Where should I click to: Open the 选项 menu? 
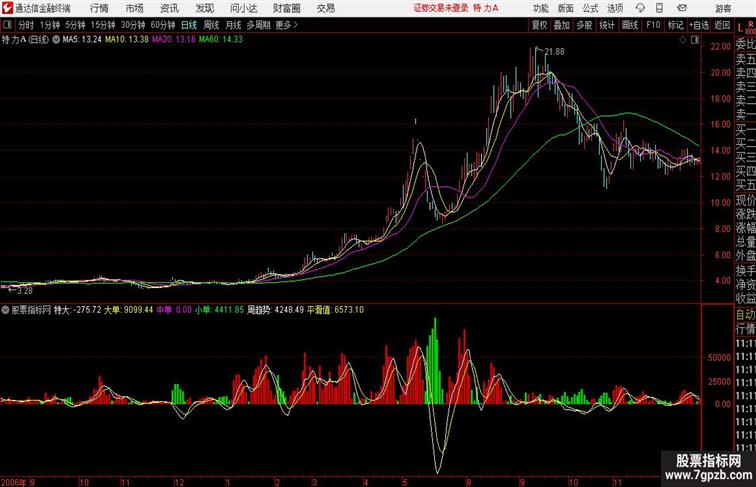[x=615, y=8]
